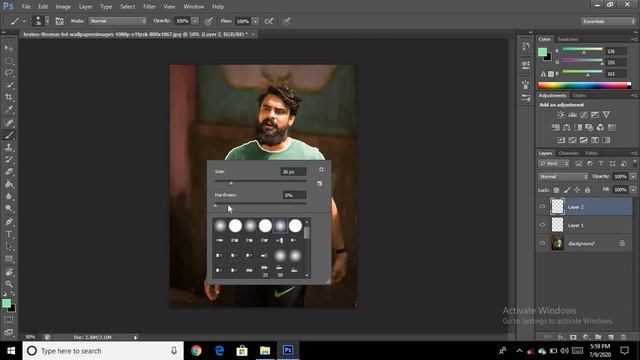The image size is (640, 360).
Task: Select the Hand tool
Action: click(9, 272)
